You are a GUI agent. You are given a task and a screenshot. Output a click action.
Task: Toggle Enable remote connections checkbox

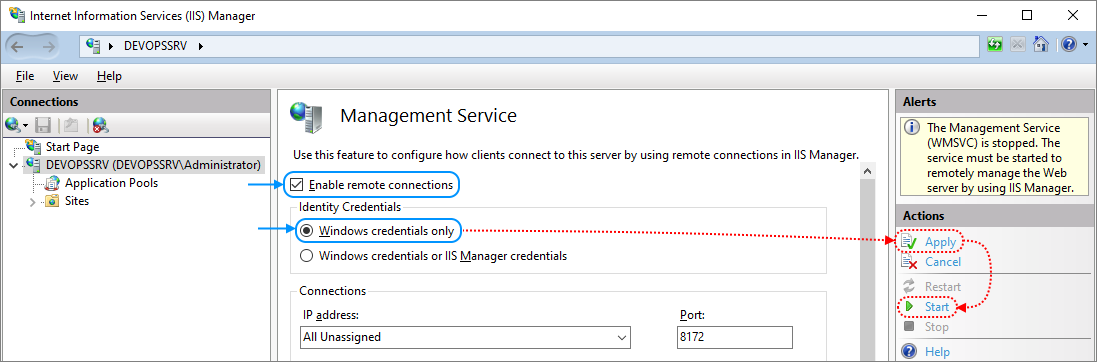tap(297, 186)
